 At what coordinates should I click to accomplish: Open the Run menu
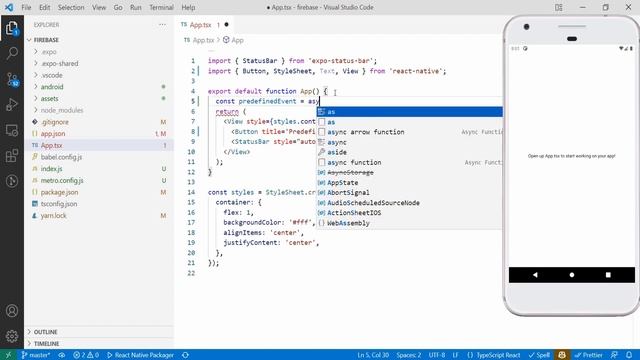[x=136, y=7]
